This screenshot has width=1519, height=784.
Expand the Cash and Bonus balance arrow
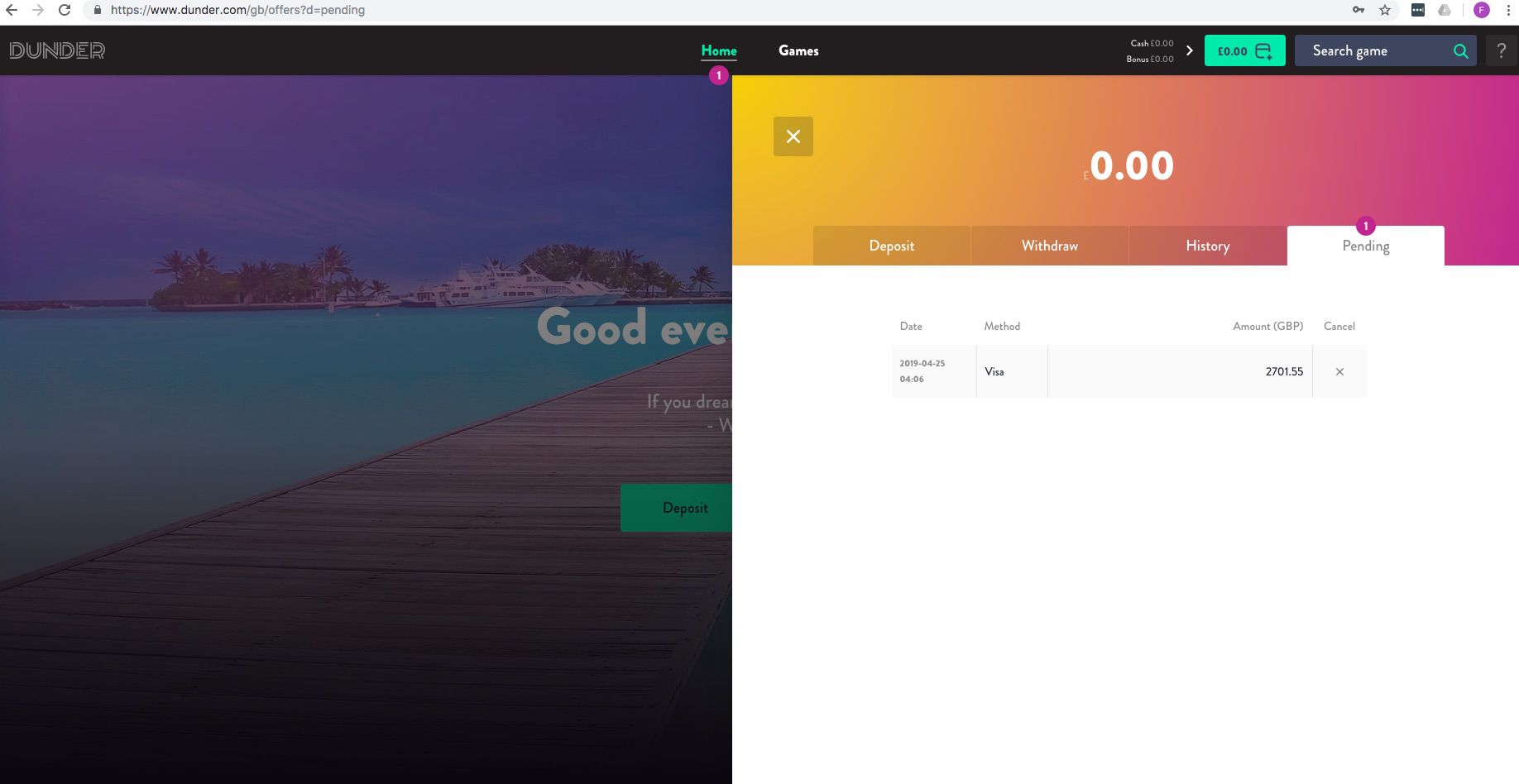tap(1190, 50)
